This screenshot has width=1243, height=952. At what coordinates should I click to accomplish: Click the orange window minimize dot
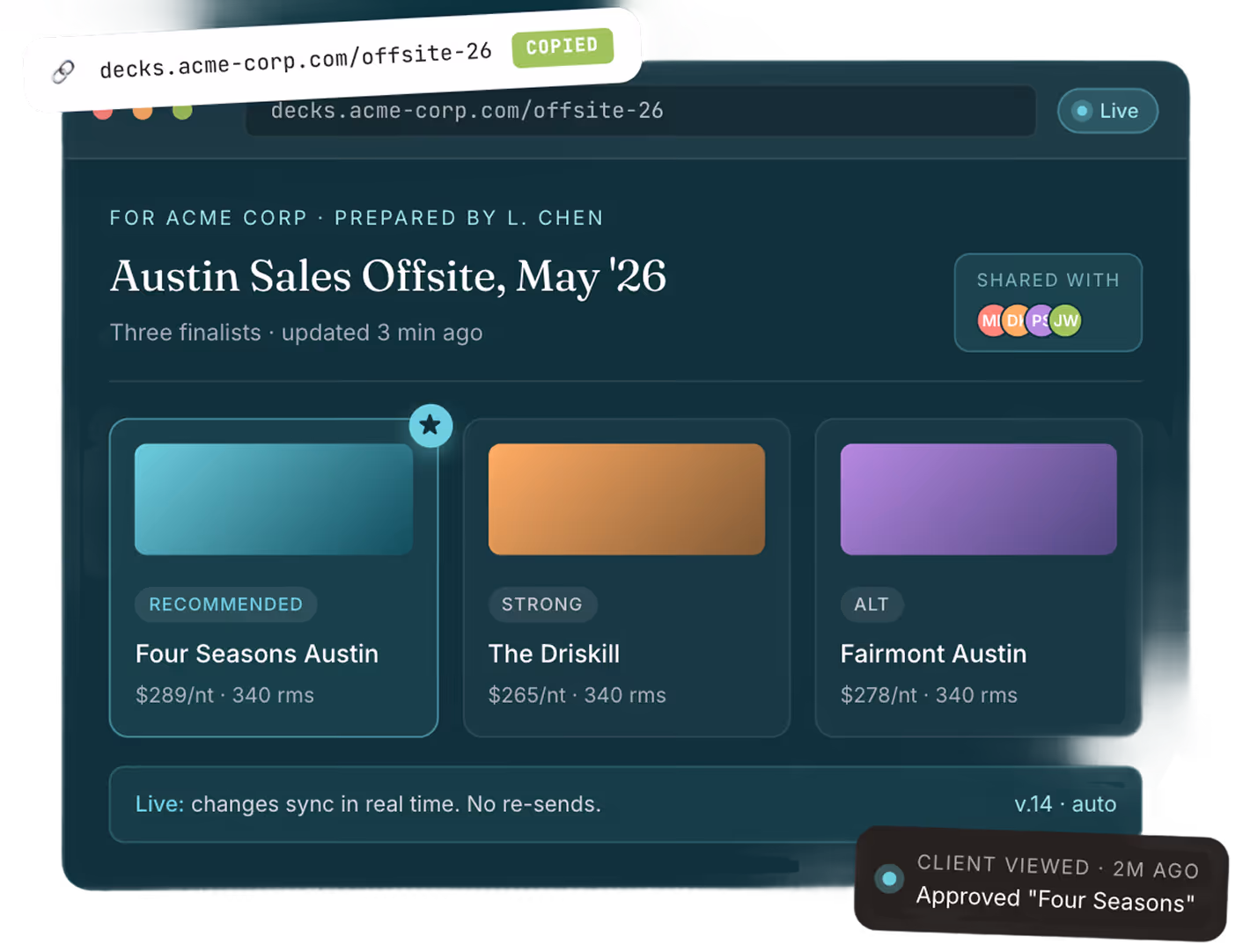(x=143, y=111)
